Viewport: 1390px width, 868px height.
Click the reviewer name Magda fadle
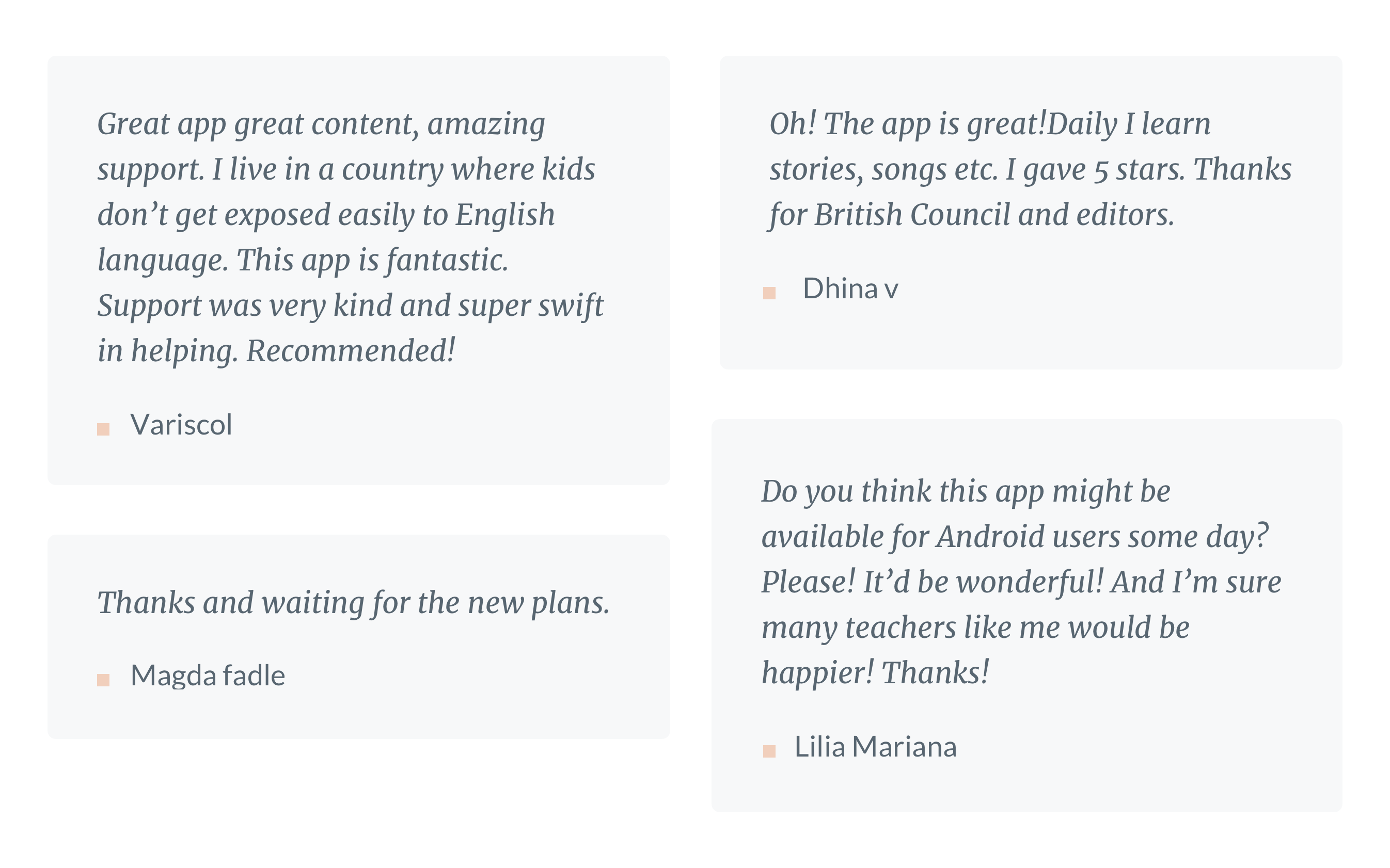point(208,676)
